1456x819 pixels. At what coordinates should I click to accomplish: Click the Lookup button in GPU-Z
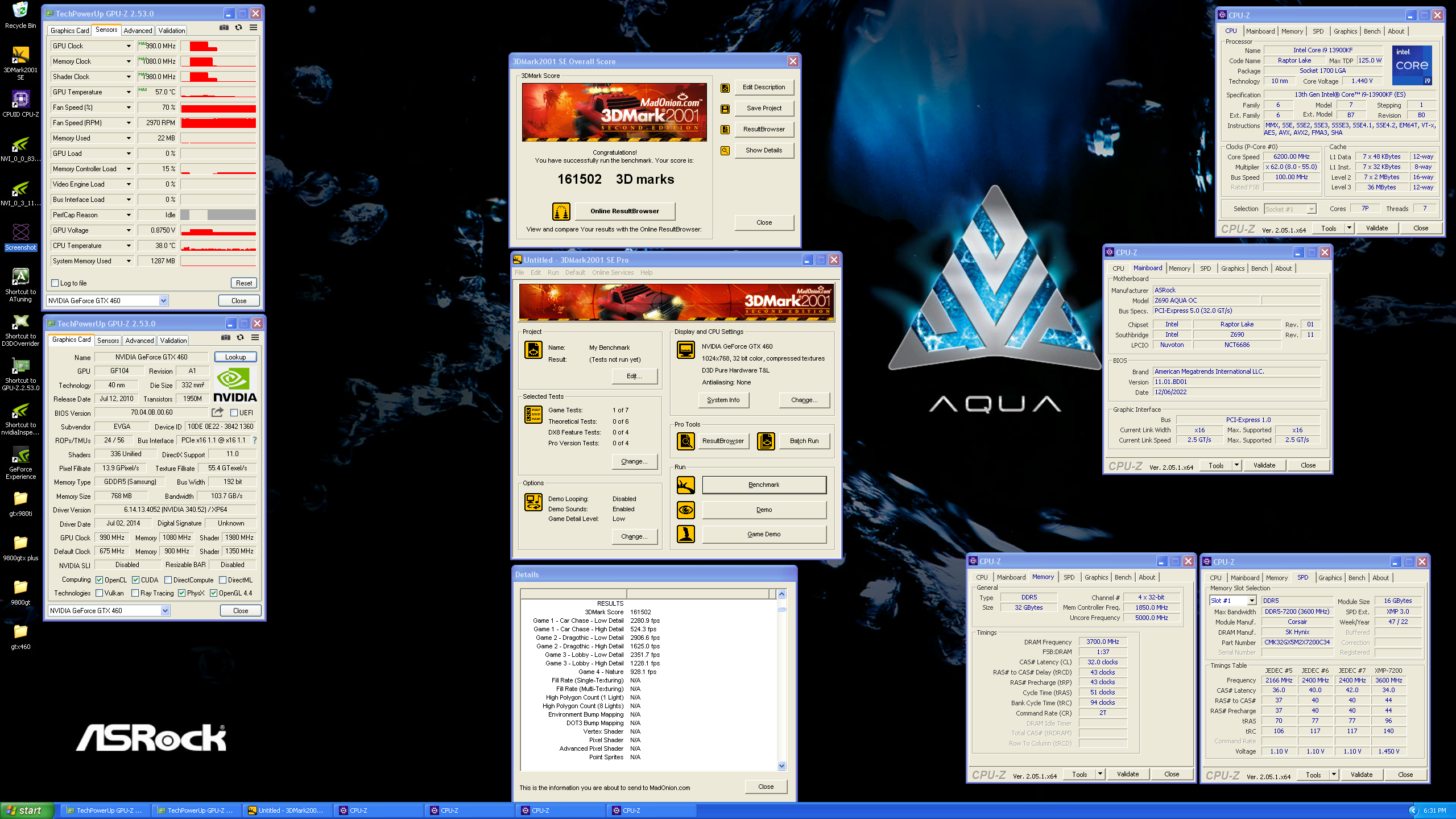click(x=235, y=357)
